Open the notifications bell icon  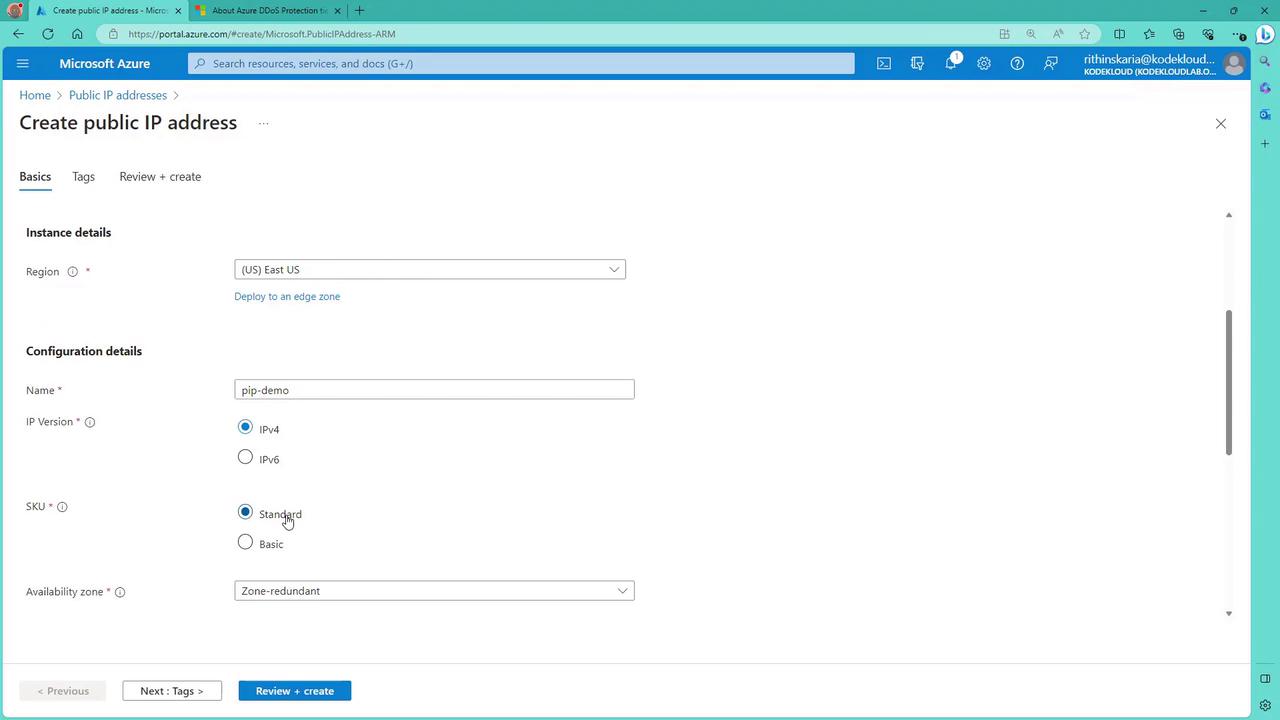tap(951, 63)
